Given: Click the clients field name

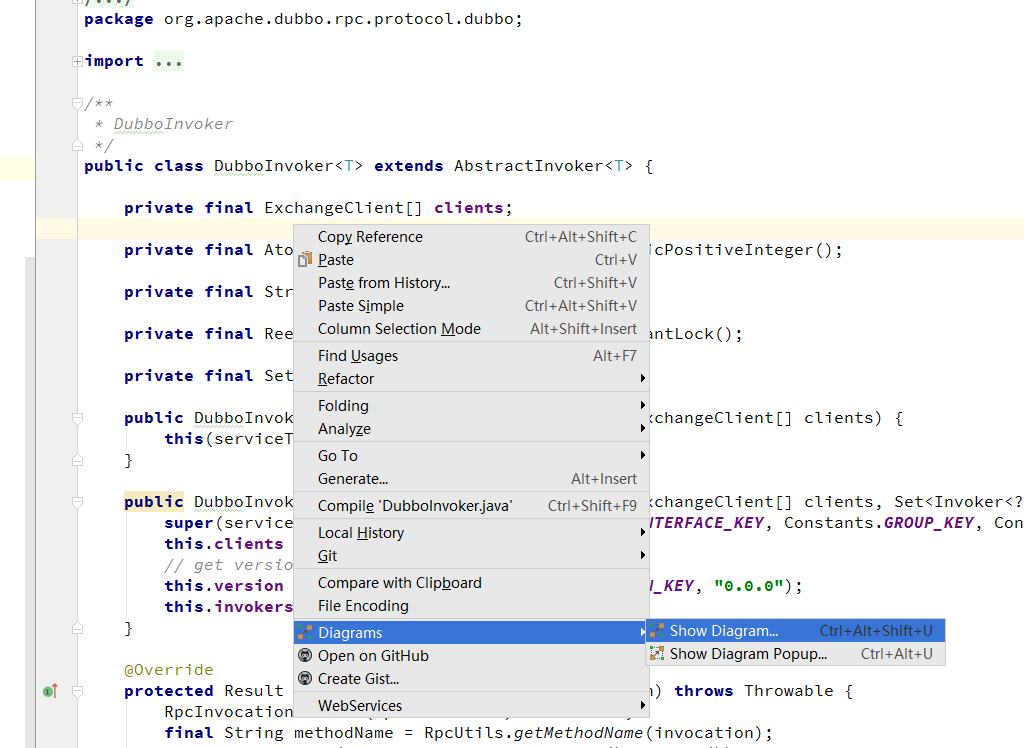Looking at the screenshot, I should (x=468, y=208).
